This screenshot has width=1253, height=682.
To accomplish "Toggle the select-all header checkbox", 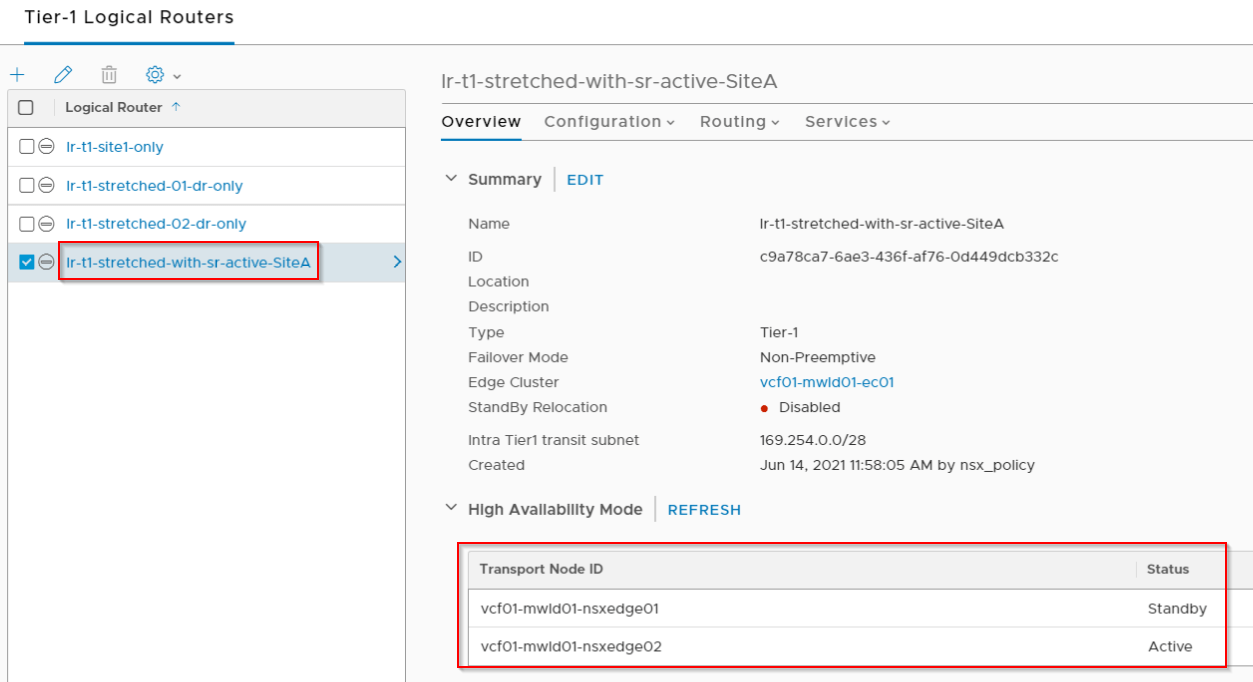I will pos(26,108).
